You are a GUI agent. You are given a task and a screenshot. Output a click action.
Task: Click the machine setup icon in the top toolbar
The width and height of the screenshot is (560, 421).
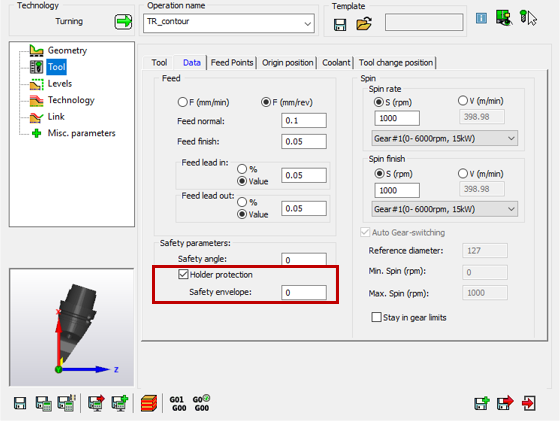click(x=504, y=17)
